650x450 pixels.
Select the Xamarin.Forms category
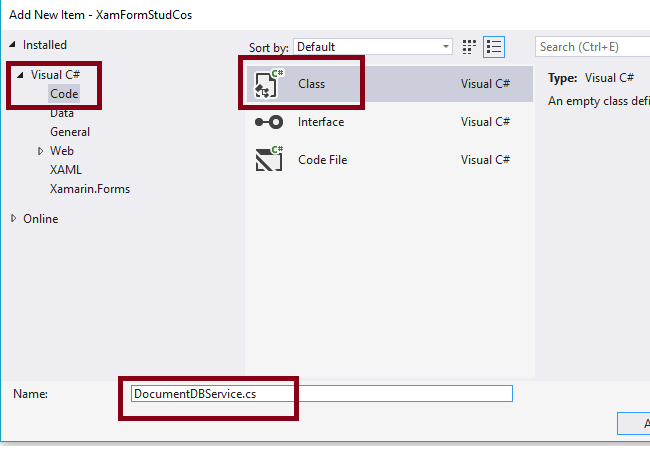point(90,189)
